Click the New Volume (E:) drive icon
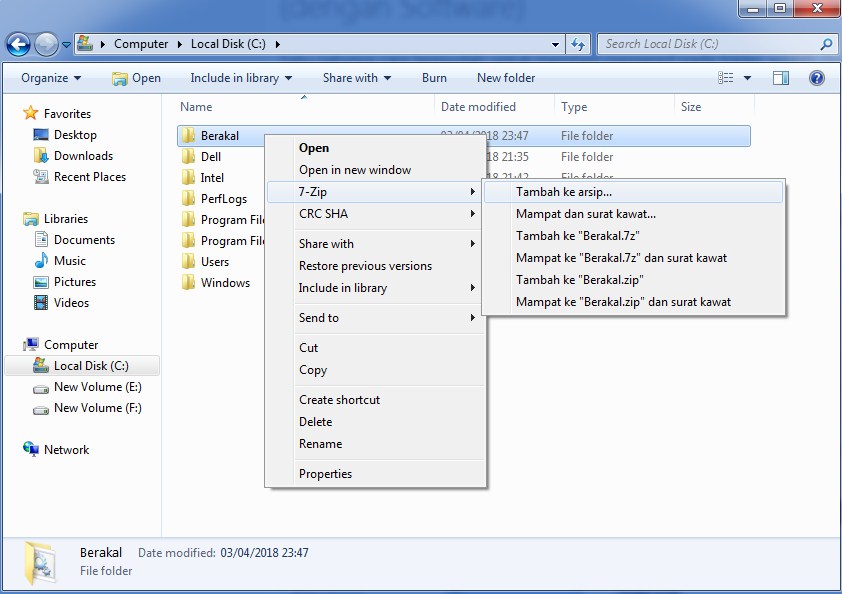Image resolution: width=842 pixels, height=594 pixels. click(x=41, y=388)
